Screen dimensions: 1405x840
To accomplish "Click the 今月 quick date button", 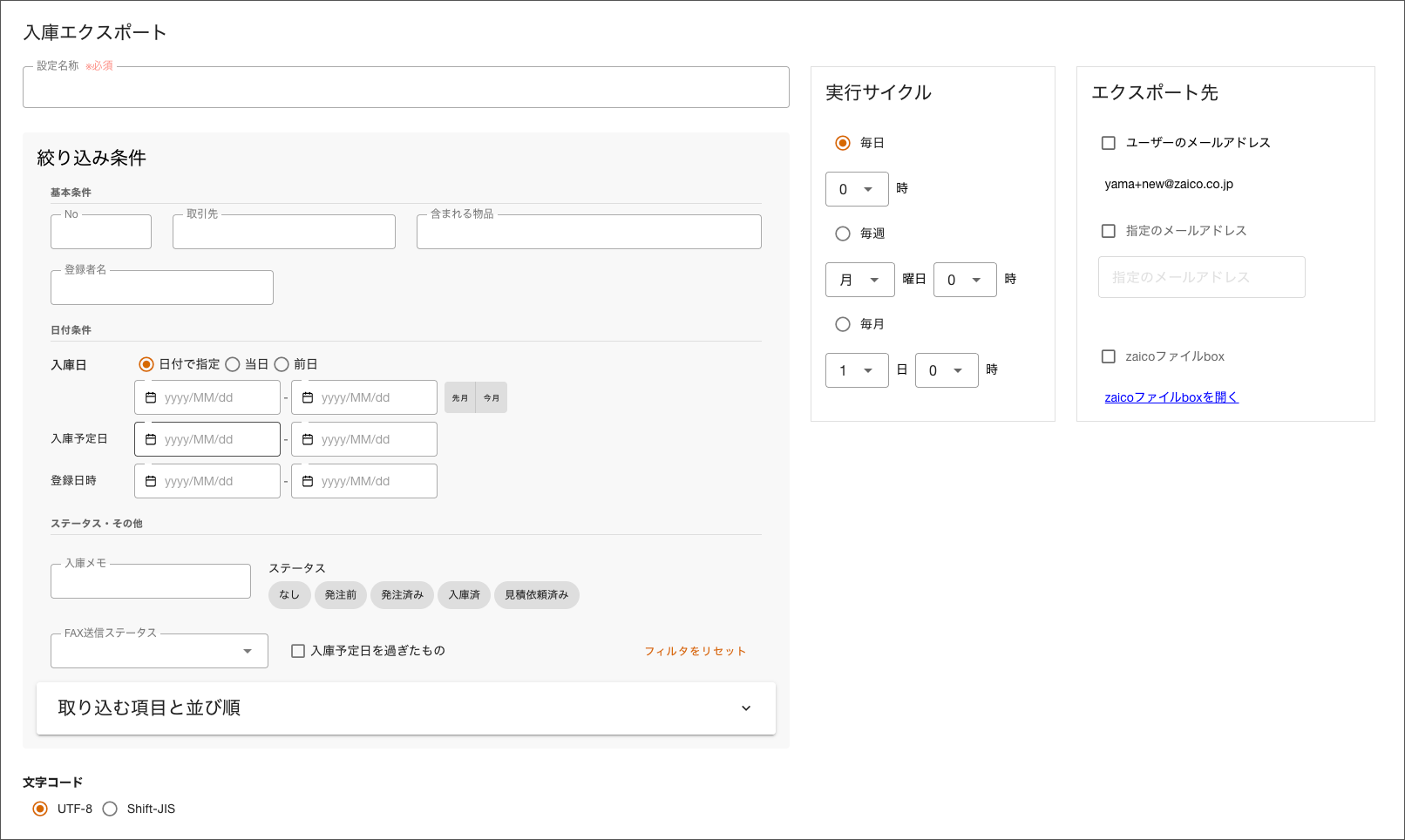I will (492, 397).
